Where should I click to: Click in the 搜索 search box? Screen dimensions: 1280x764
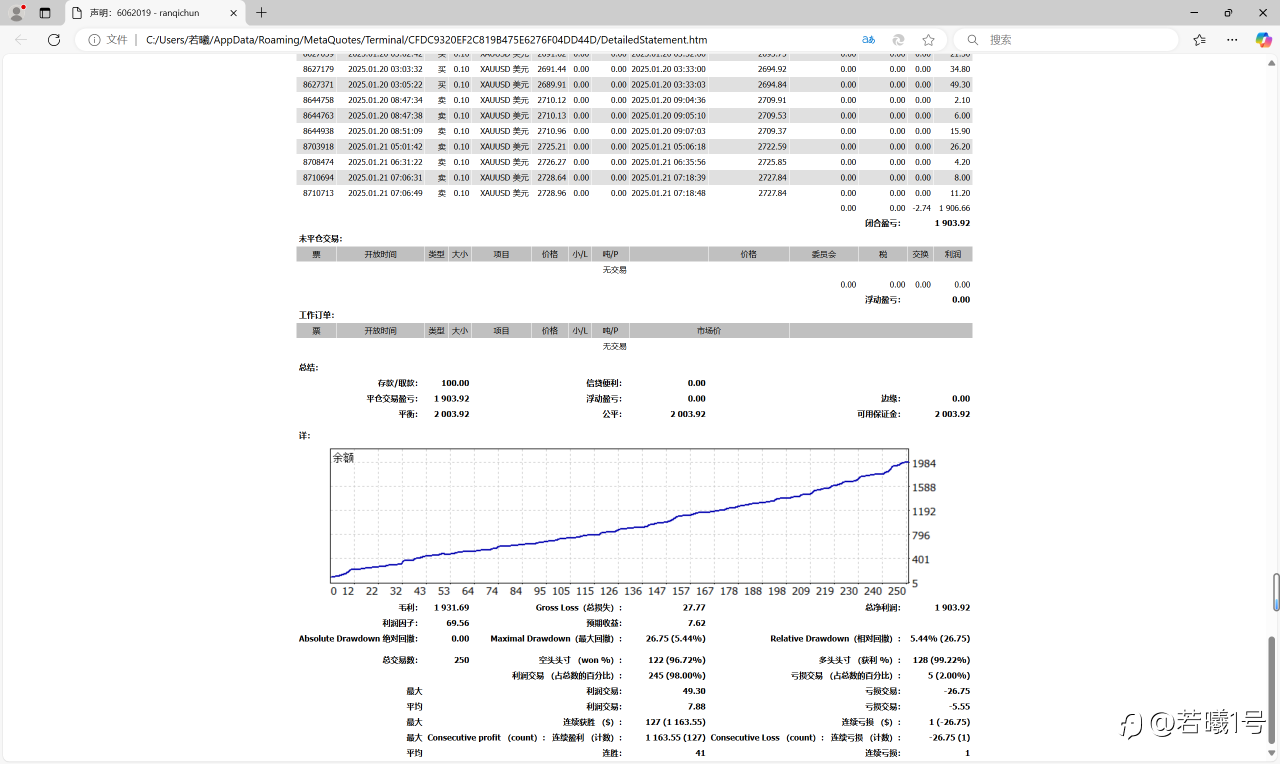[1070, 40]
